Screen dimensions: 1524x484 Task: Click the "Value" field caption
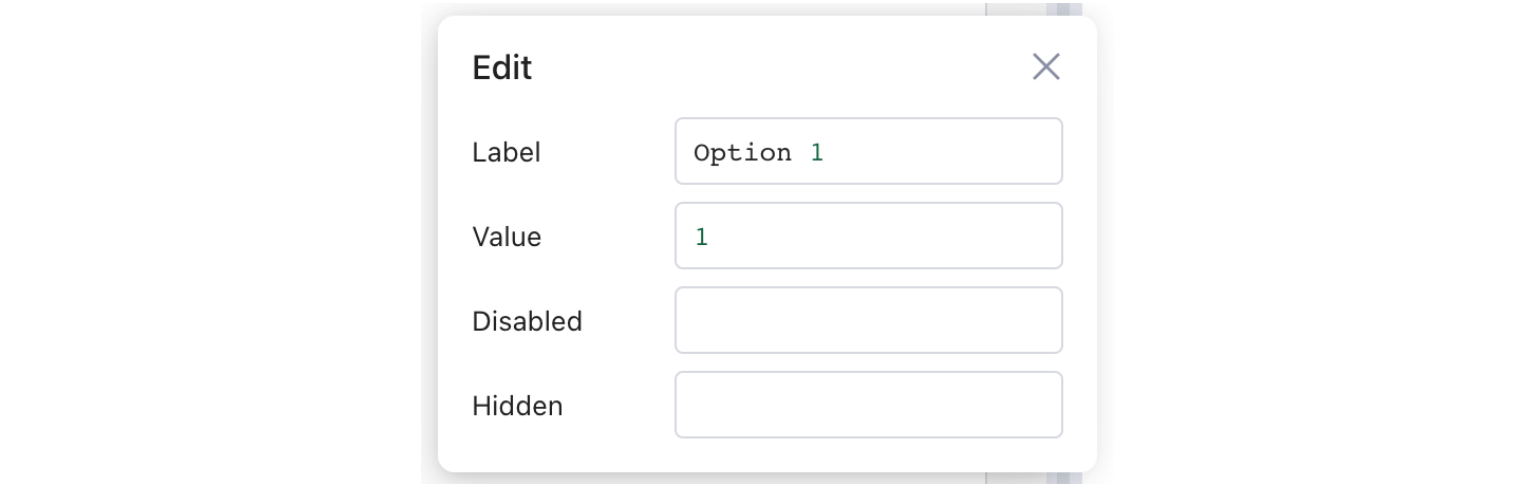(506, 237)
